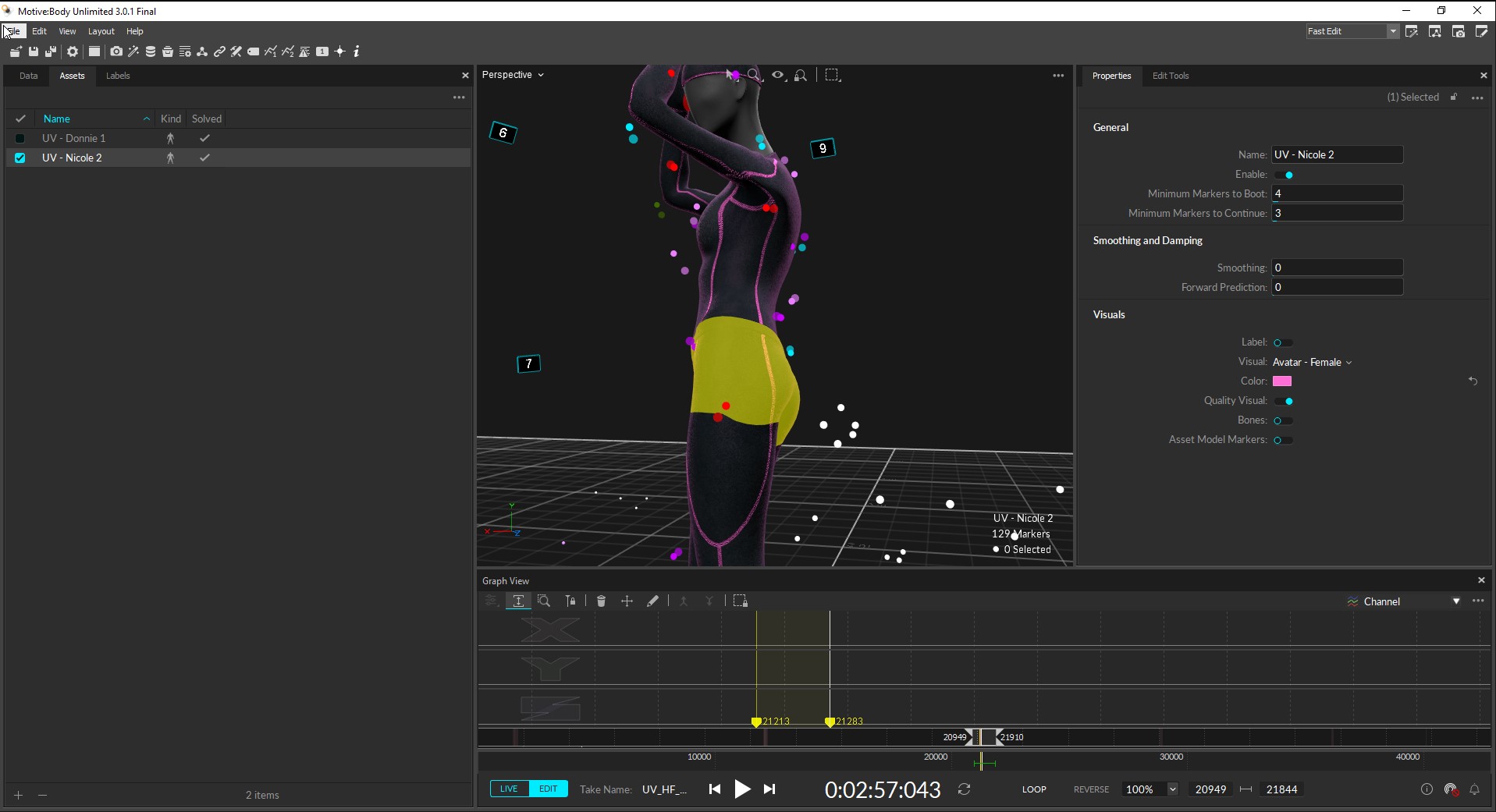Open application Settings gear icon
This screenshot has width=1496, height=812.
point(73,51)
